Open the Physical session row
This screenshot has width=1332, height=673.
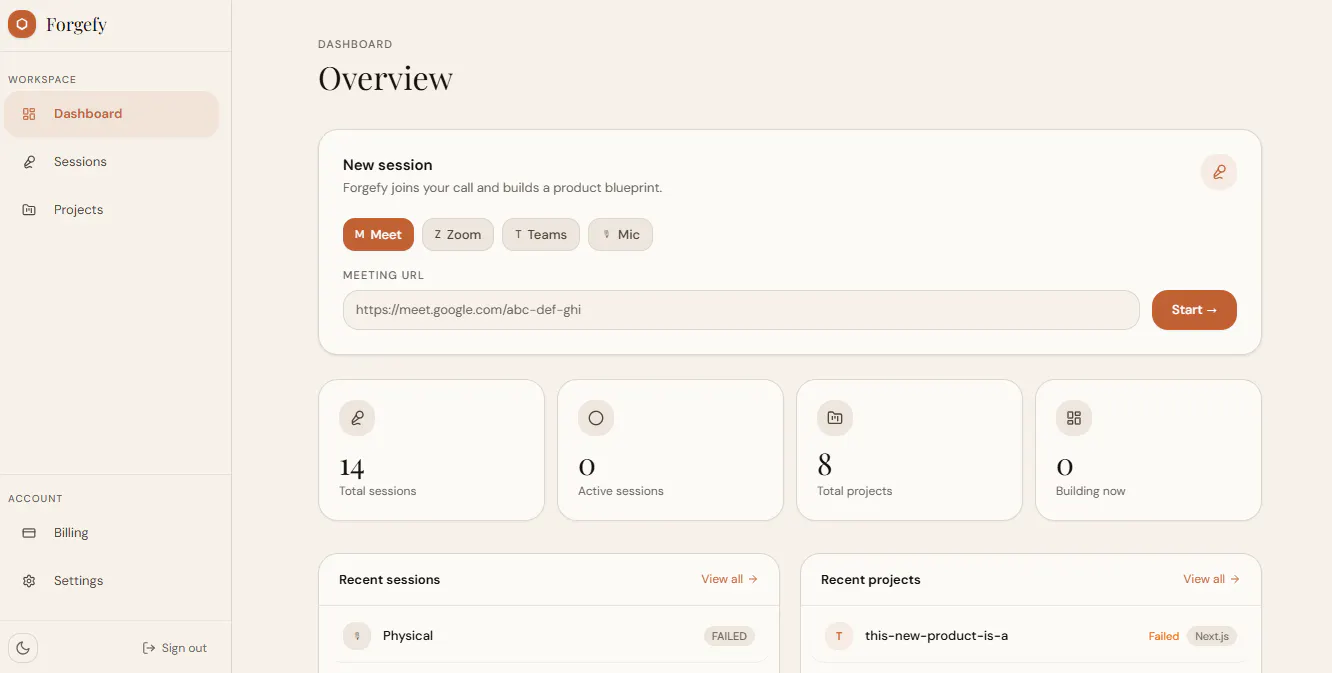point(549,636)
